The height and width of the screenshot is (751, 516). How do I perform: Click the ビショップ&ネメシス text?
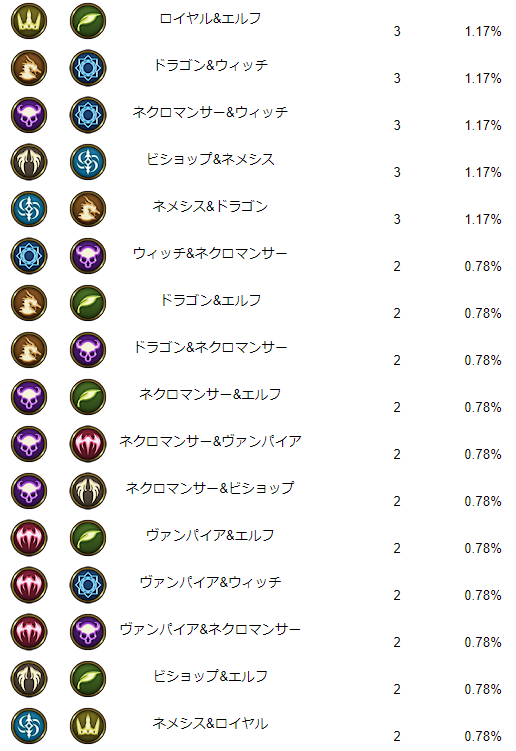click(210, 159)
